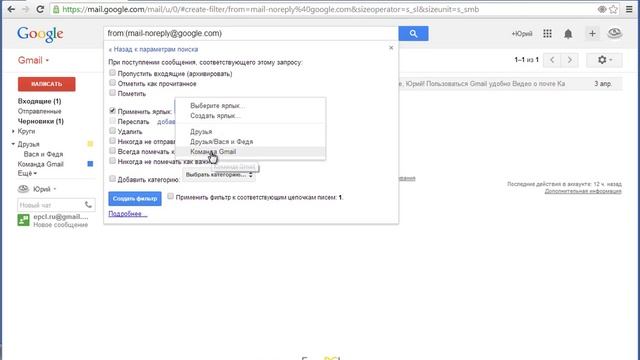
Task: Open 'Входящие (1)' folder
Action: 39,101
